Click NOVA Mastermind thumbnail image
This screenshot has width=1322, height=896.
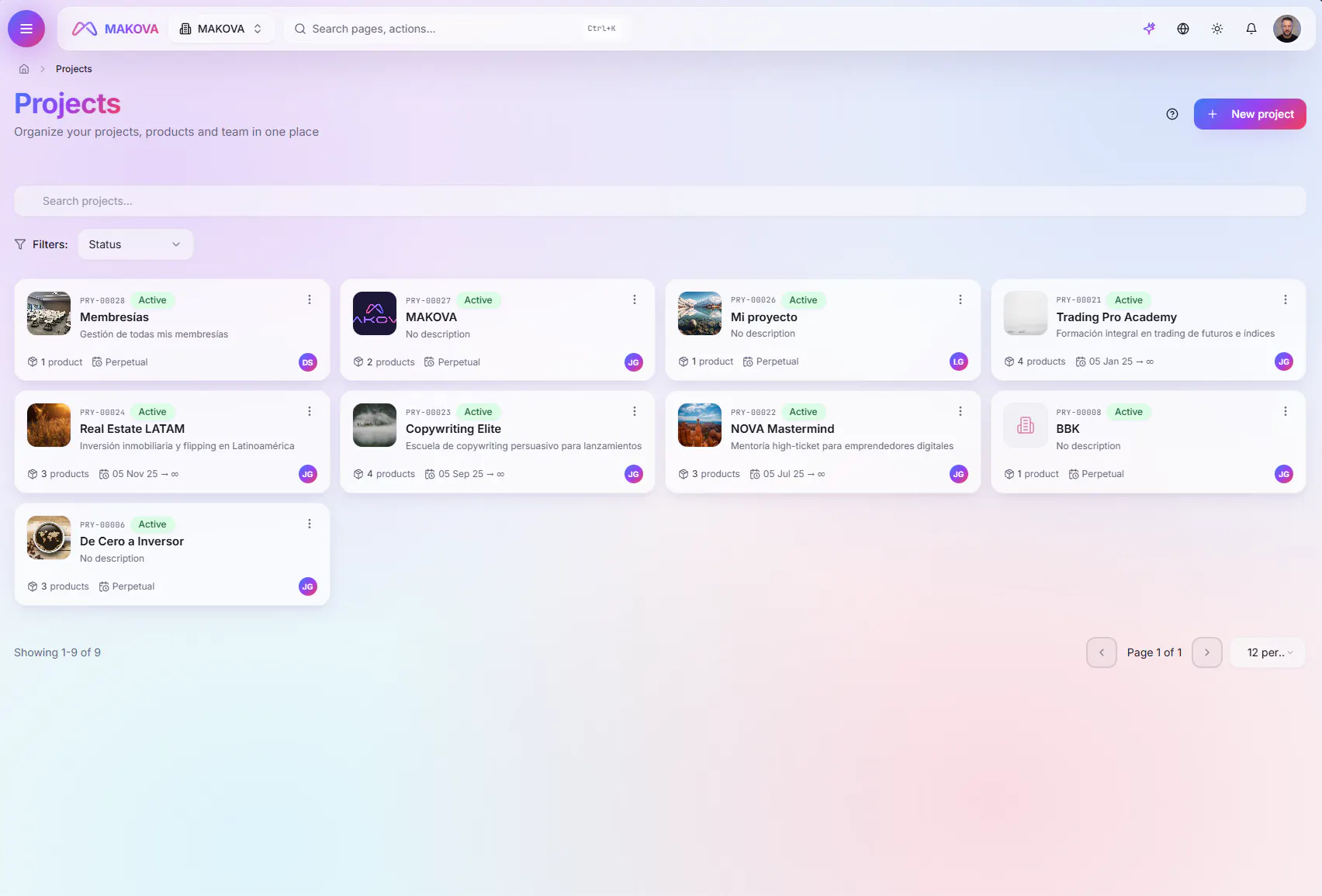pos(700,425)
